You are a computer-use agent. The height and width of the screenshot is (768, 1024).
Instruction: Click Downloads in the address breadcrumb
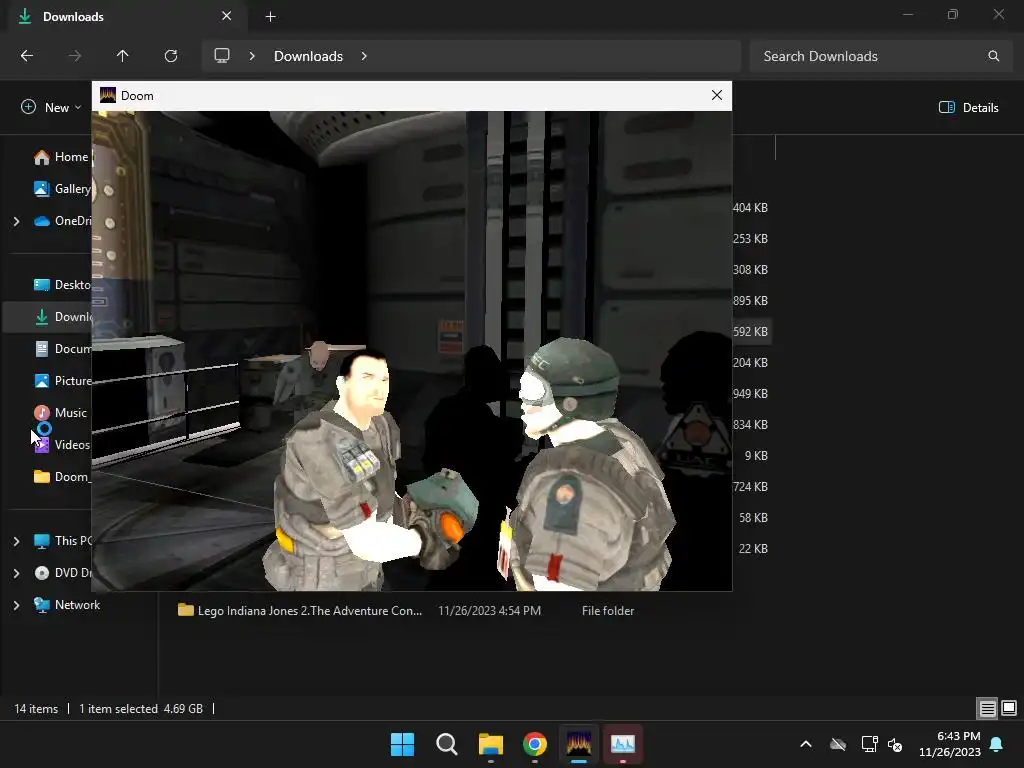click(308, 56)
